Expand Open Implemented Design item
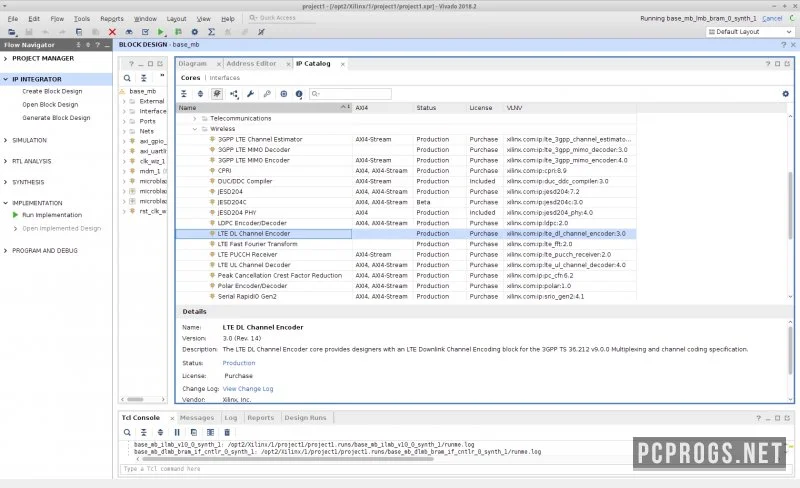The height and width of the screenshot is (488, 800). point(15,229)
